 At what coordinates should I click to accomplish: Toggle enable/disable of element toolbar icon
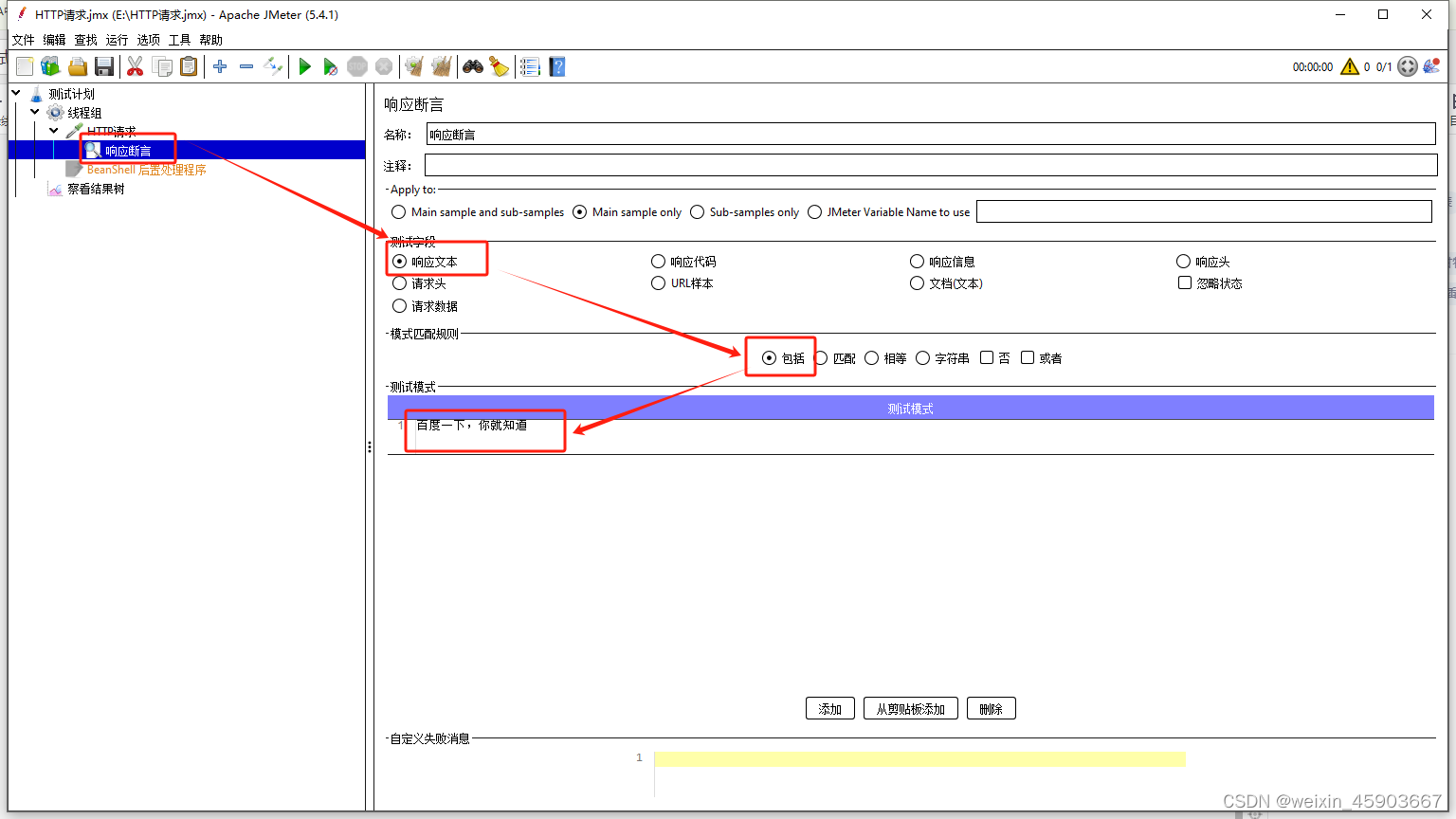click(273, 66)
